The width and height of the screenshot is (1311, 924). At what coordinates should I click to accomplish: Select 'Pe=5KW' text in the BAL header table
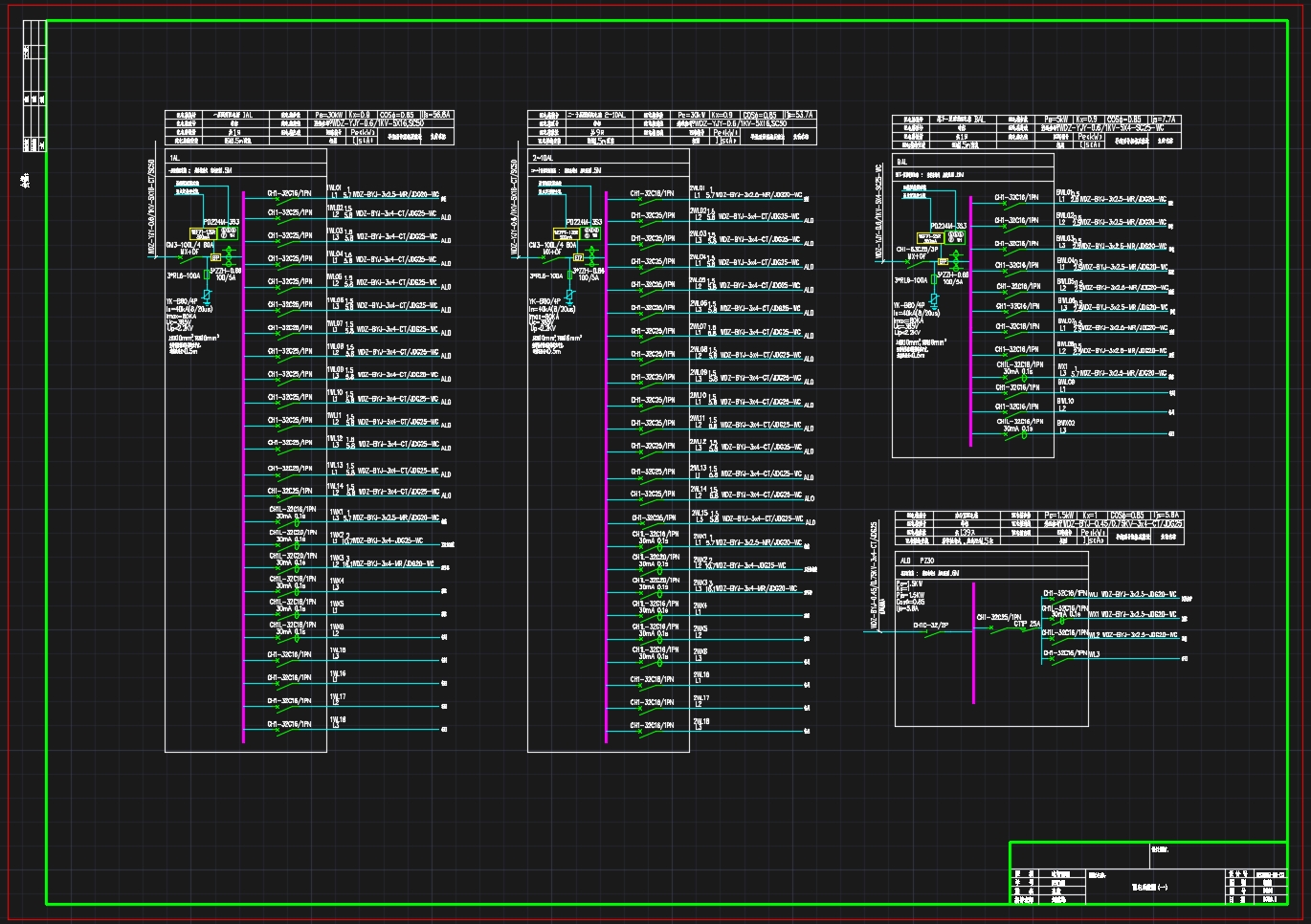[1057, 120]
